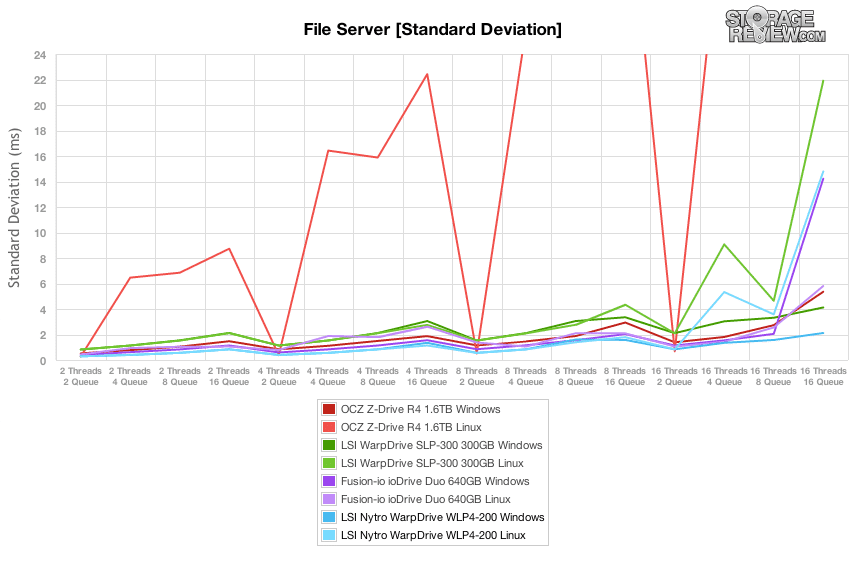Screen dimensions: 850x577
Task: Click x-axis label 16 Threads 2 Queue
Action: 674,376
